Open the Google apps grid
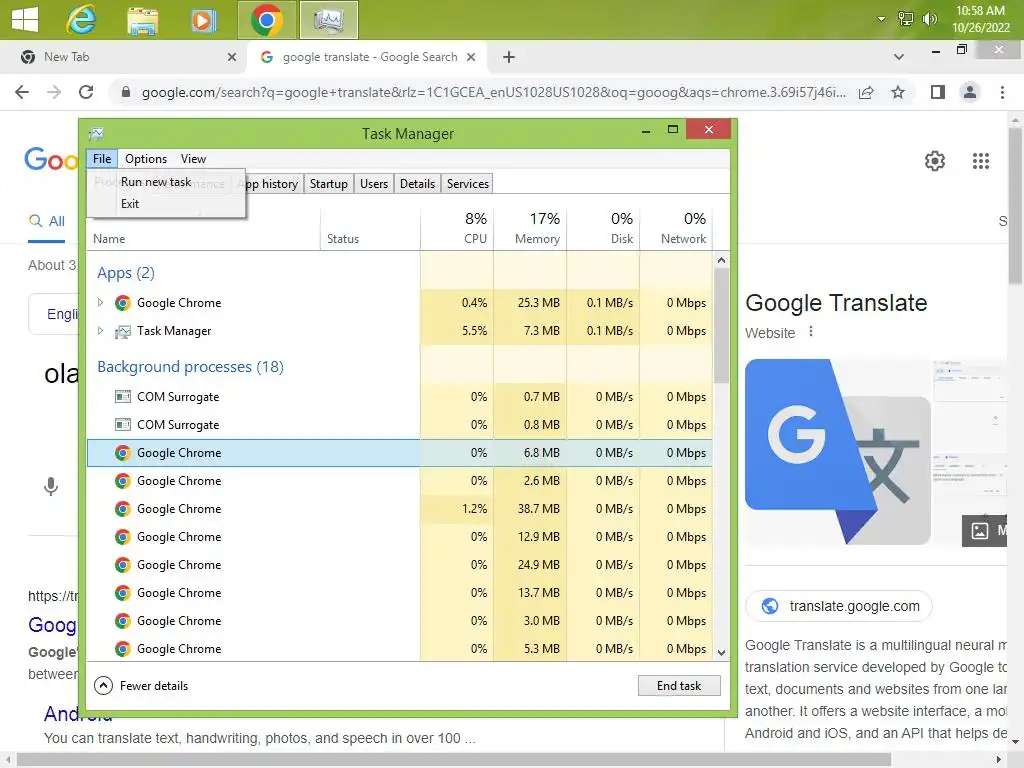The image size is (1024, 768). tap(980, 161)
